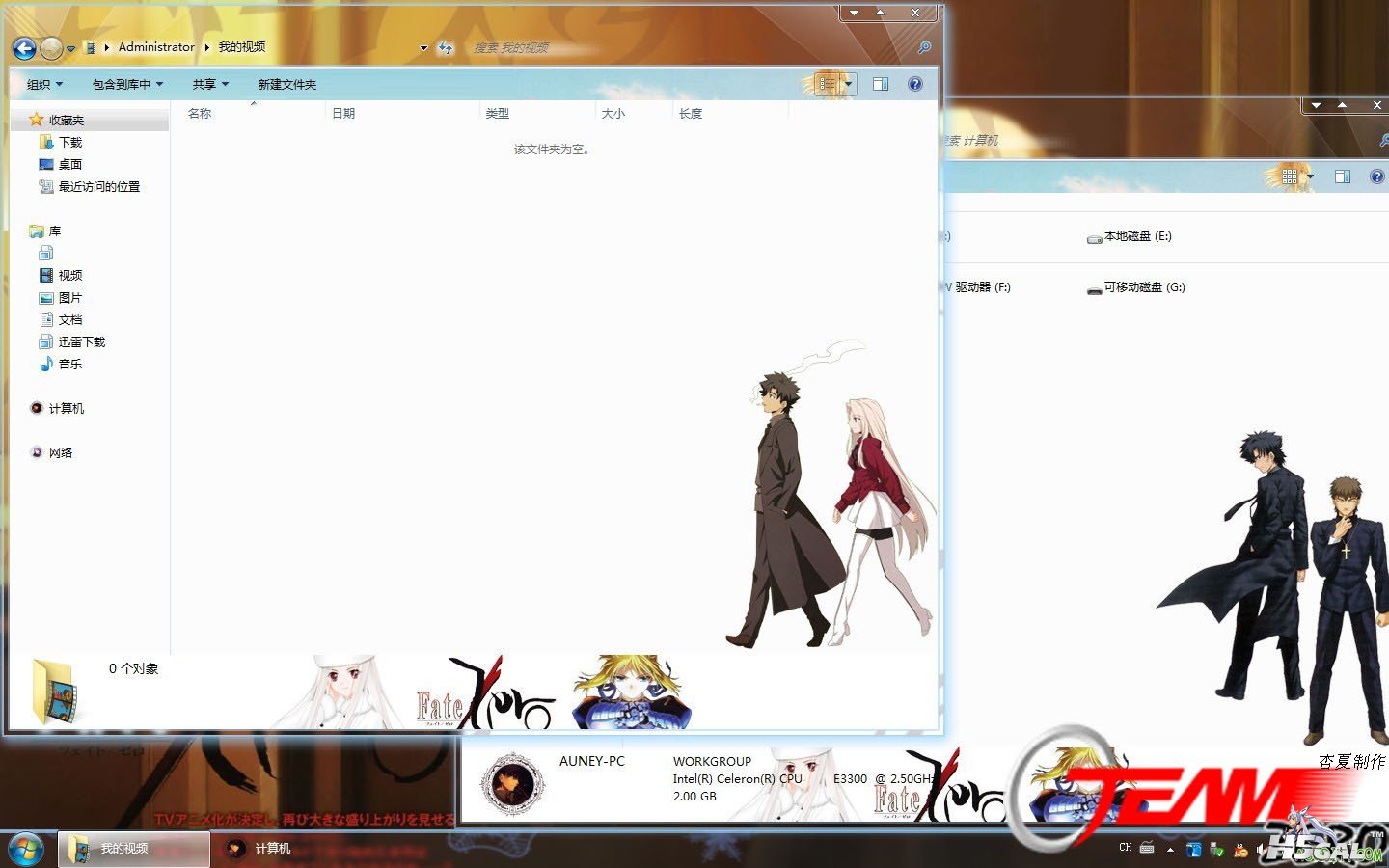Show hidden tray icons arrow
Image resolution: width=1389 pixels, height=868 pixels.
click(x=1170, y=850)
